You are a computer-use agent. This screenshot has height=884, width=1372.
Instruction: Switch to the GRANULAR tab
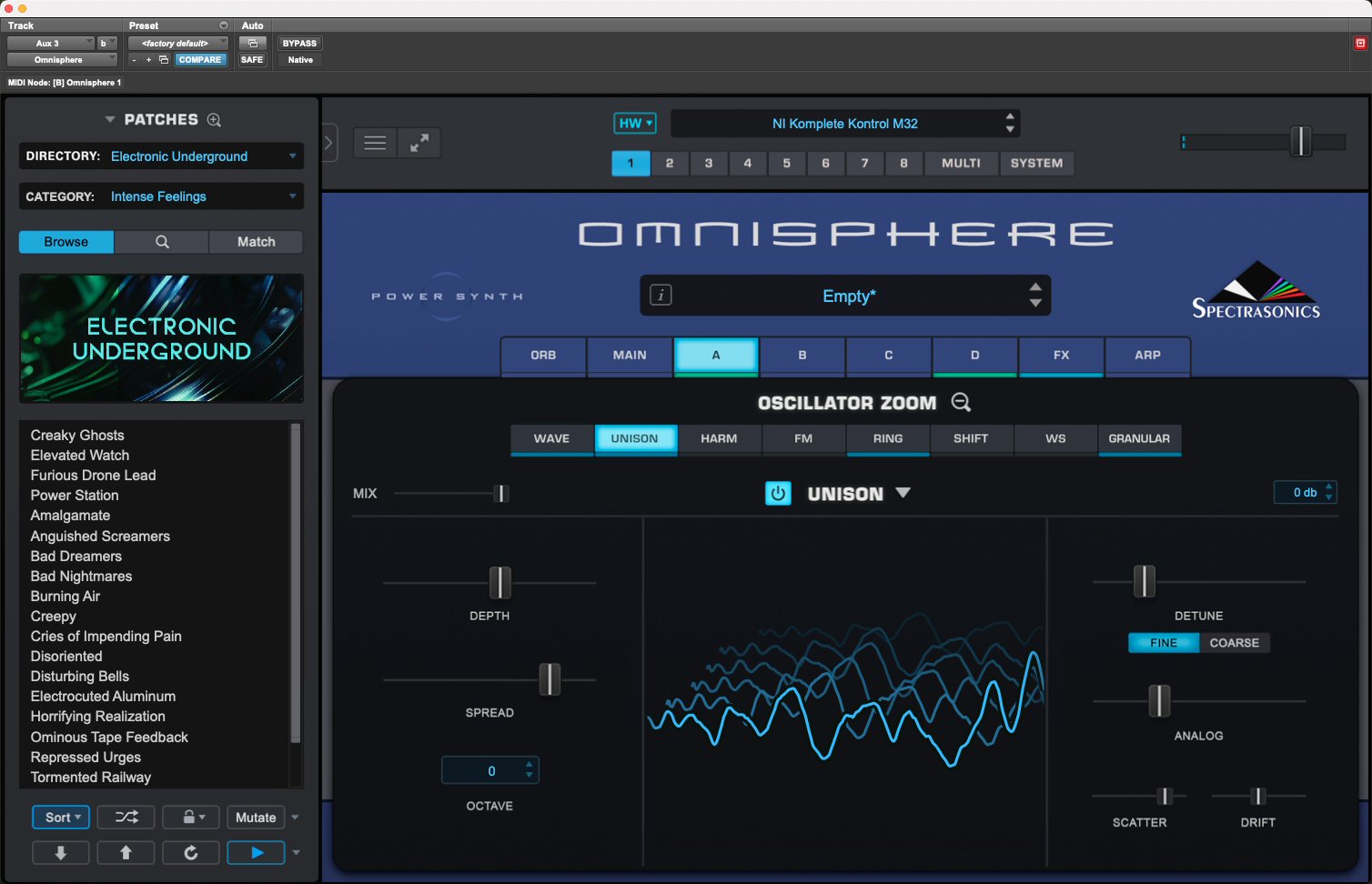point(1139,438)
